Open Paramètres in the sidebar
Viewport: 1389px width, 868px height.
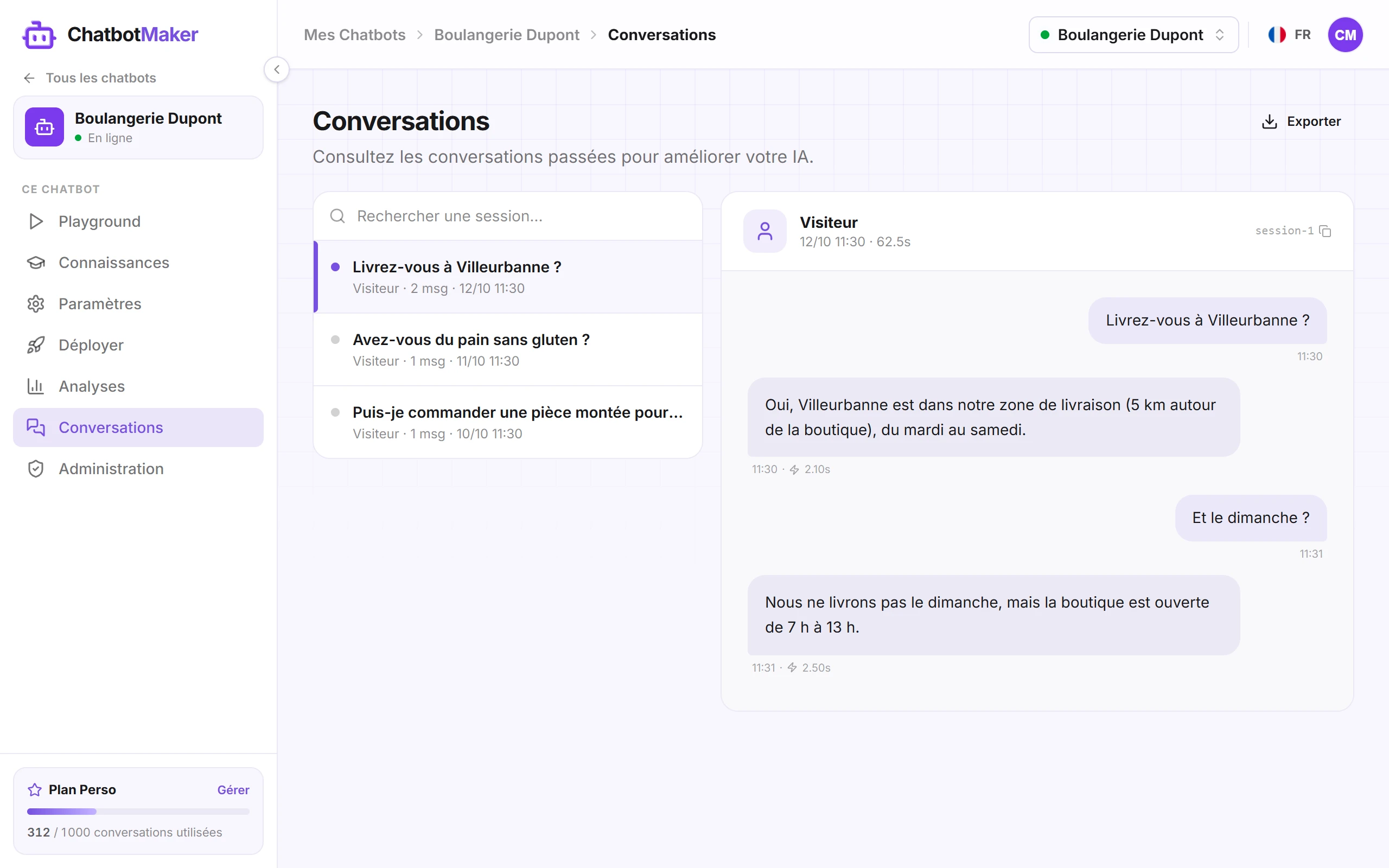[x=138, y=304]
